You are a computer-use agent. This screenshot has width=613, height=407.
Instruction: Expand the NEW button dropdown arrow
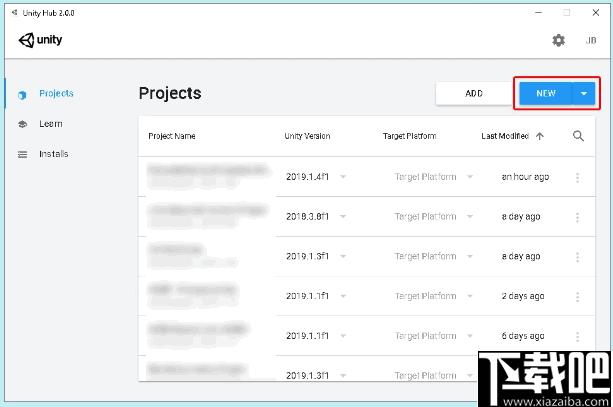coord(584,93)
